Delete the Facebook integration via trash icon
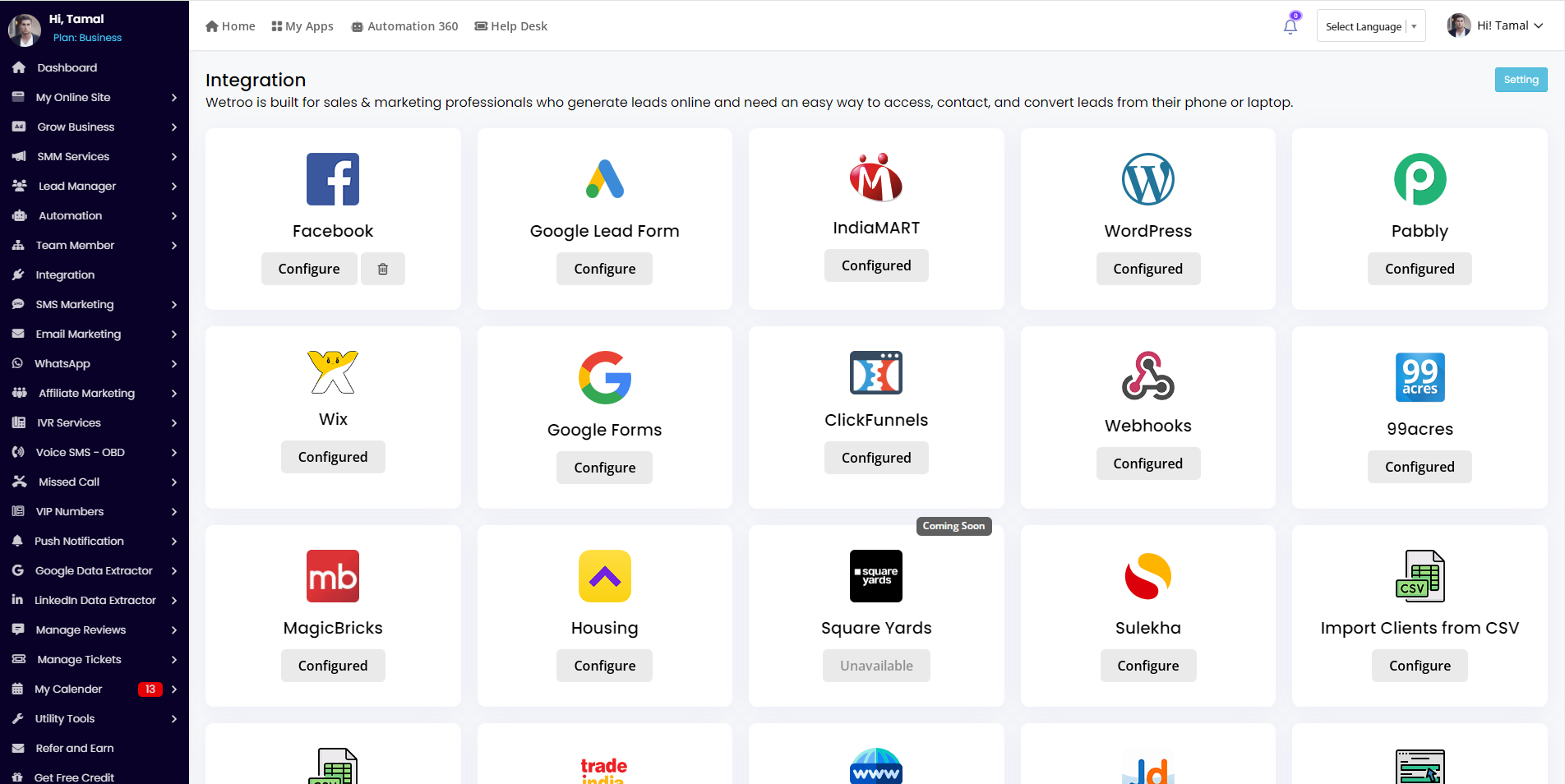The image size is (1565, 784). (x=383, y=269)
